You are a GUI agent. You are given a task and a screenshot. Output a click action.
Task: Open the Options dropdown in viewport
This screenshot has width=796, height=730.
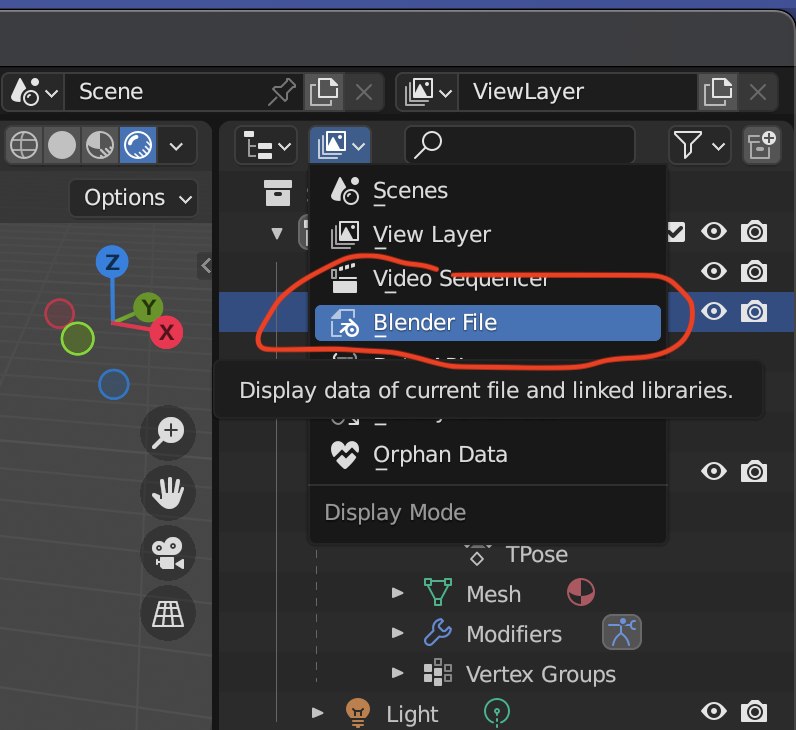coord(134,198)
